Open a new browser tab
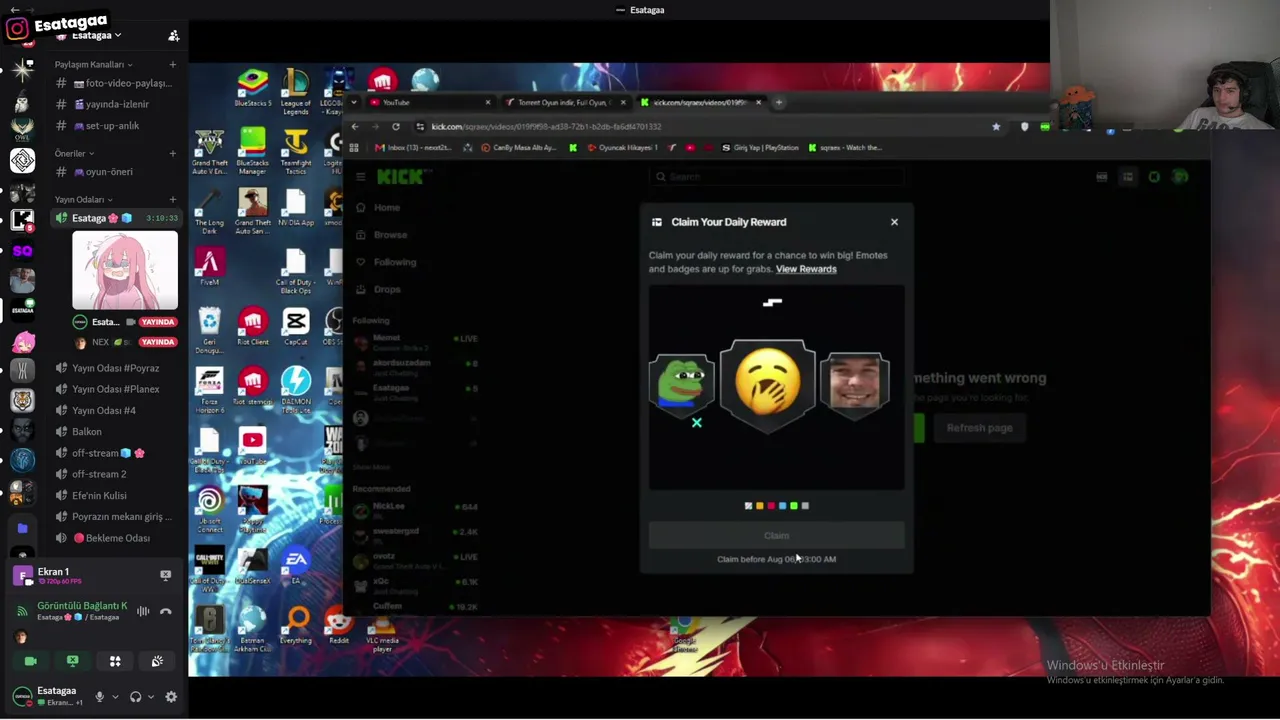The width and height of the screenshot is (1280, 720). coord(778,102)
